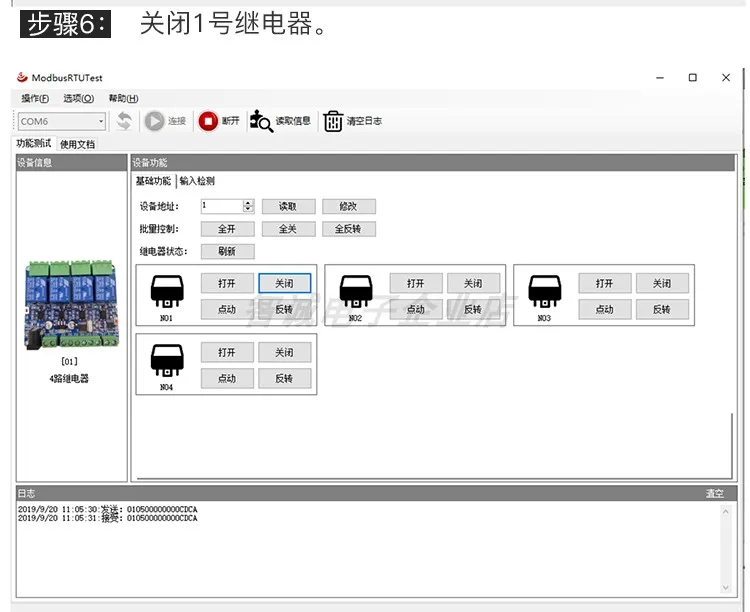Viewport: 750px width, 612px height.
Task: Click the 读取 device address button
Action: point(288,206)
